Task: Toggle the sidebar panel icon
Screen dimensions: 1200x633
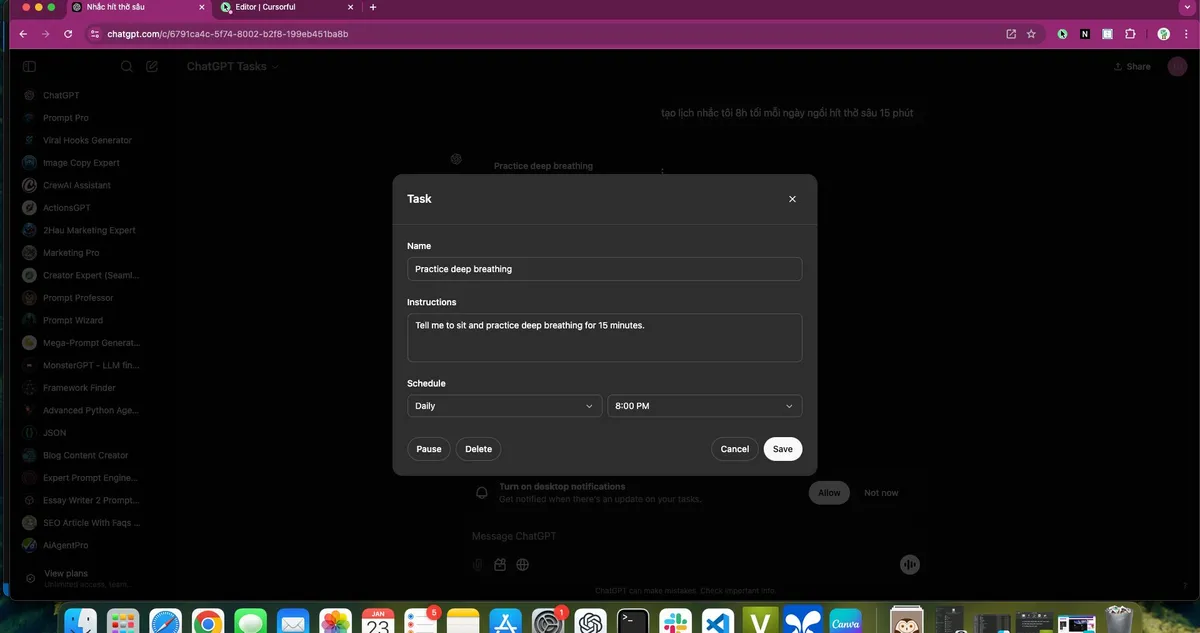Action: [x=29, y=67]
